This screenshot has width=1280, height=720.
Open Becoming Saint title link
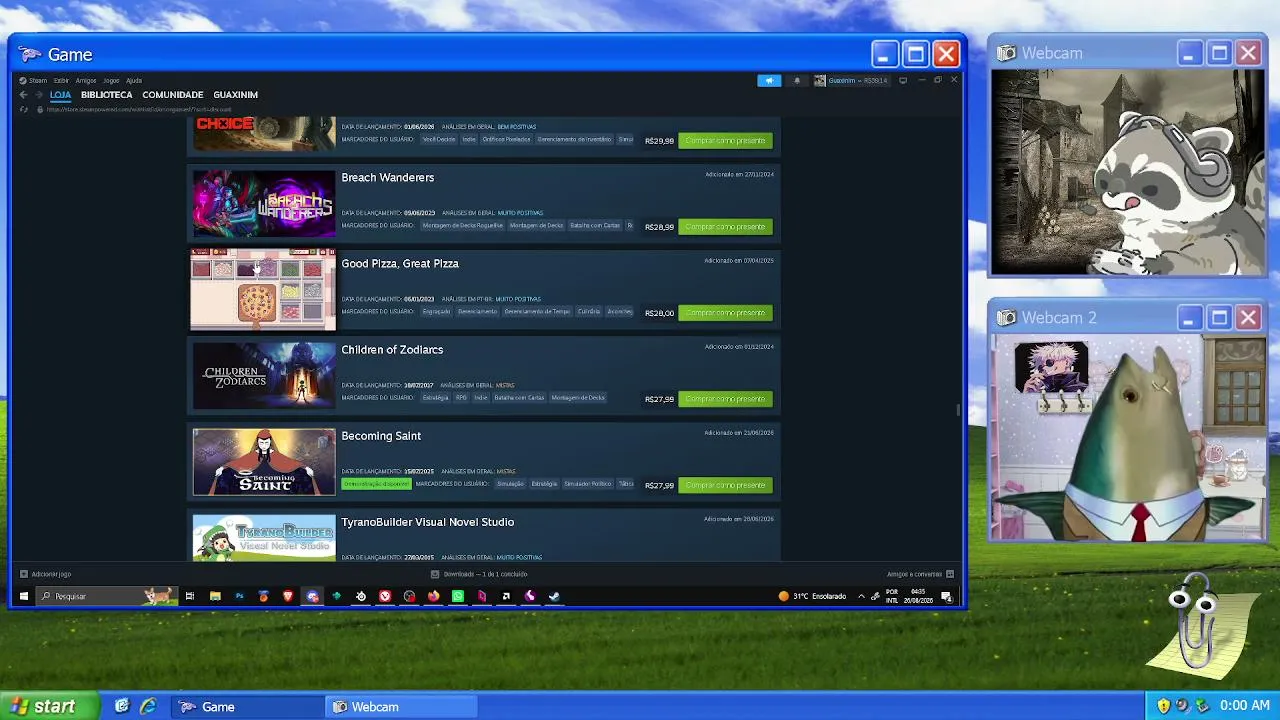coord(381,436)
